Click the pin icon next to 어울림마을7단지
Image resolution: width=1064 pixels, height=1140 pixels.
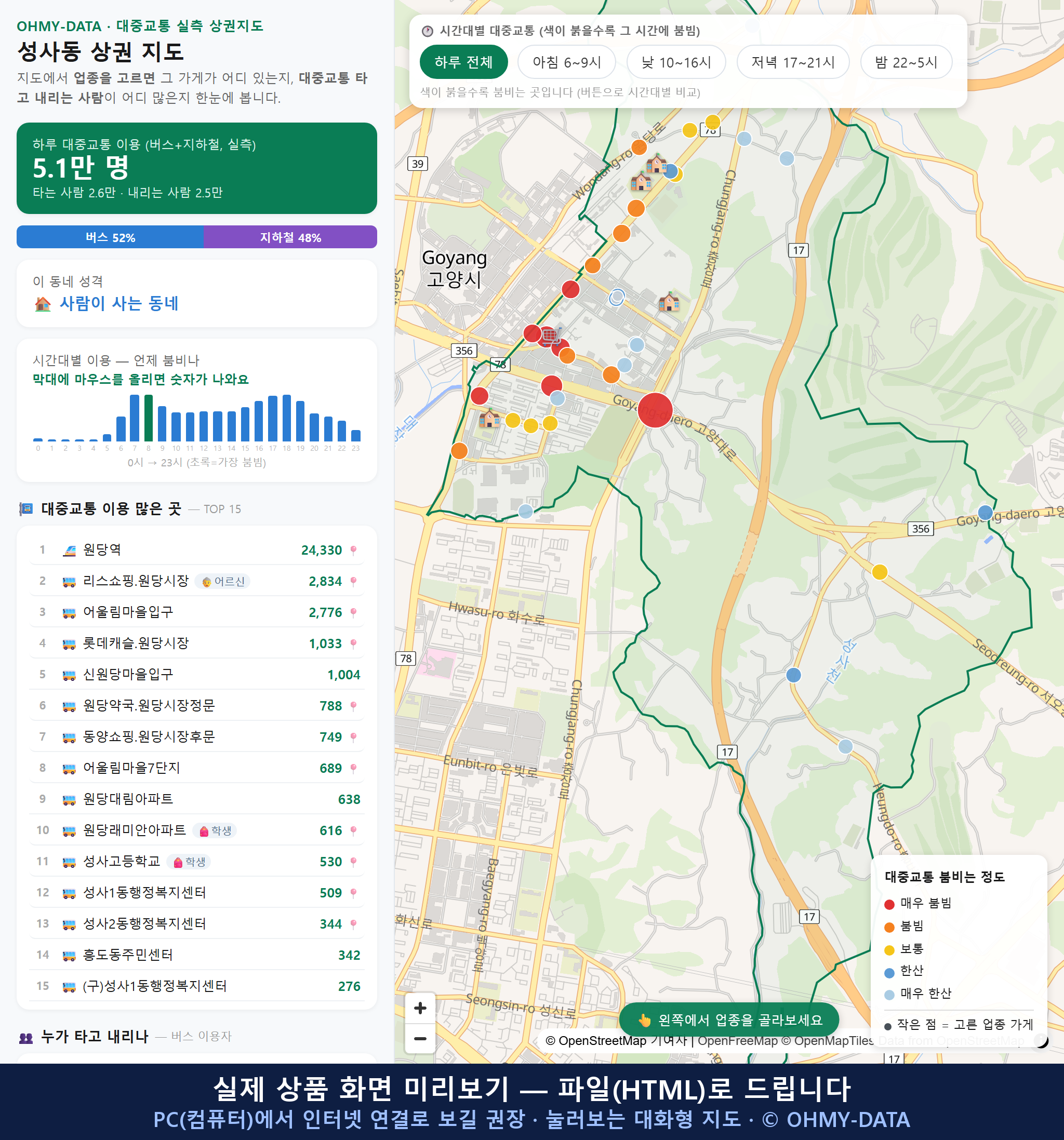(x=353, y=768)
